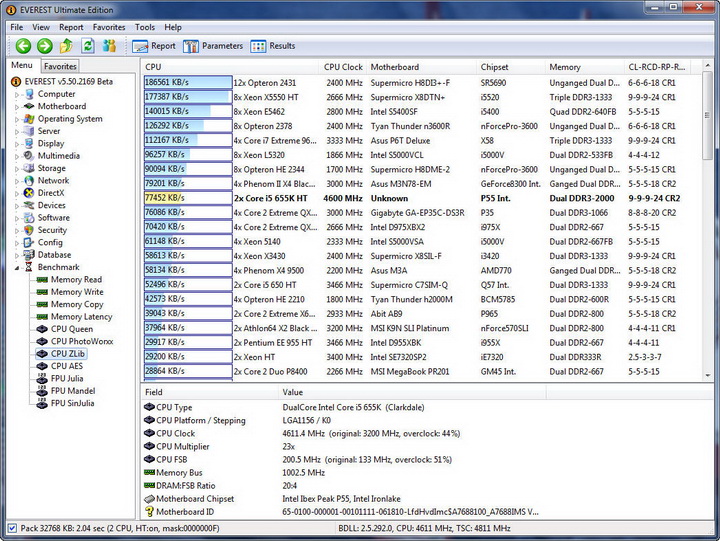Viewport: 720px width, 541px height.
Task: Expand the Database tree node
Action: pyautogui.click(x=17, y=256)
